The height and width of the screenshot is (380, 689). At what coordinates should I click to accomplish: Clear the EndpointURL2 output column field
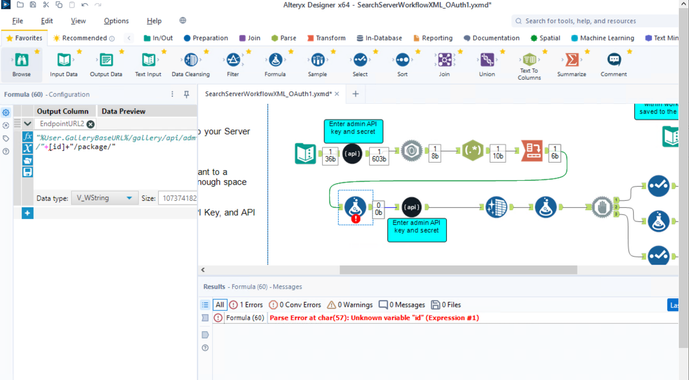coord(91,124)
